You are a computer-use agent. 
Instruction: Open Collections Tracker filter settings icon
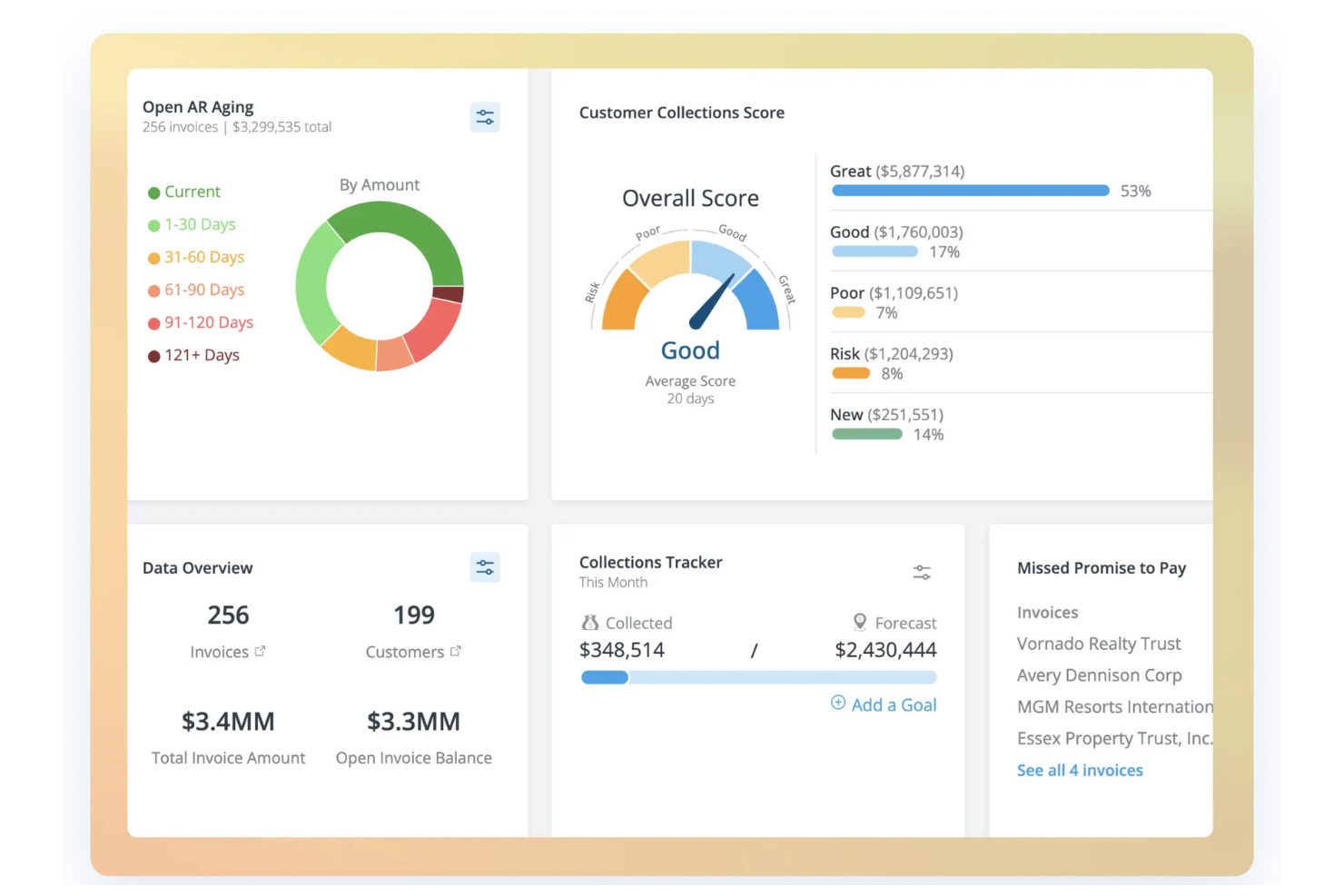921,572
